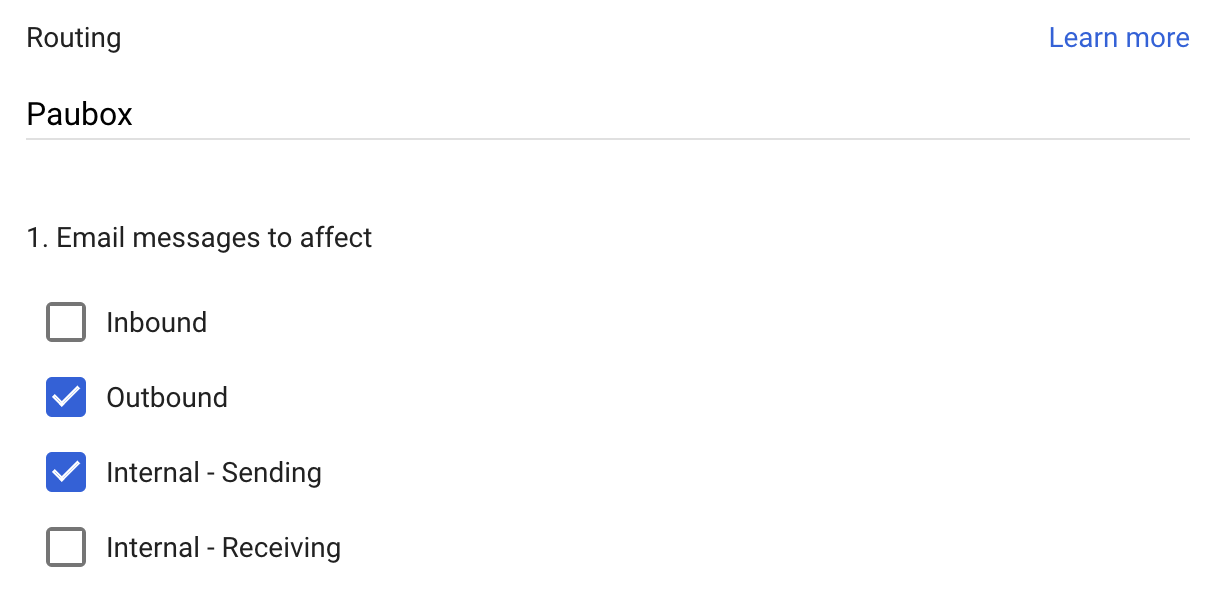Click the Internal - Receiving label
Screen dimensions: 1216x606
[222, 547]
